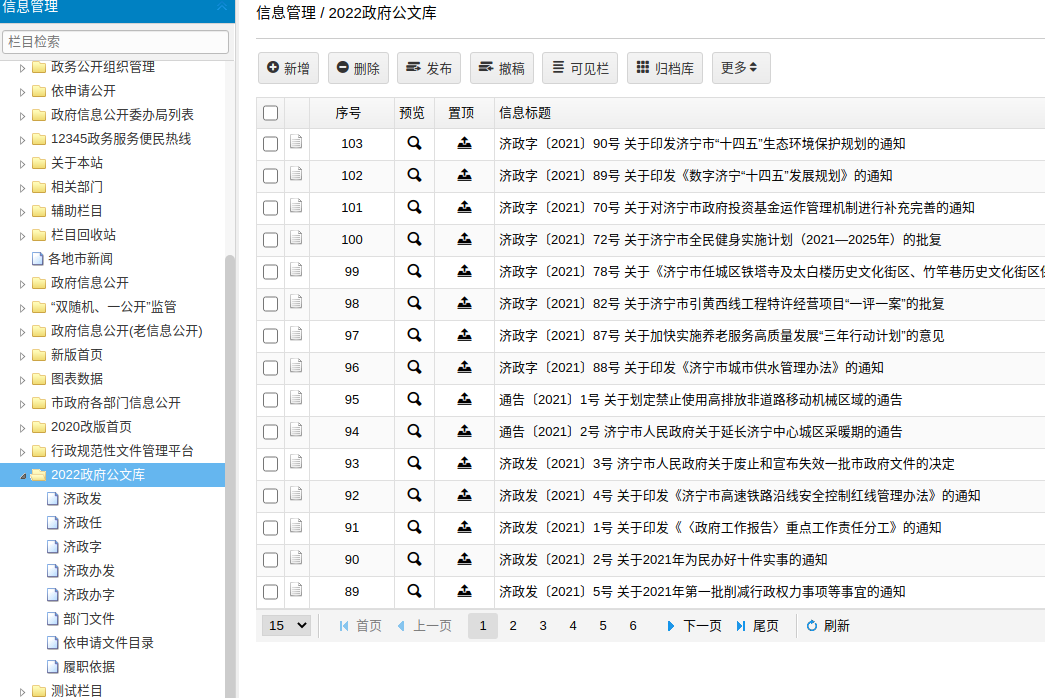Open the 济政任 tree item

(82, 523)
